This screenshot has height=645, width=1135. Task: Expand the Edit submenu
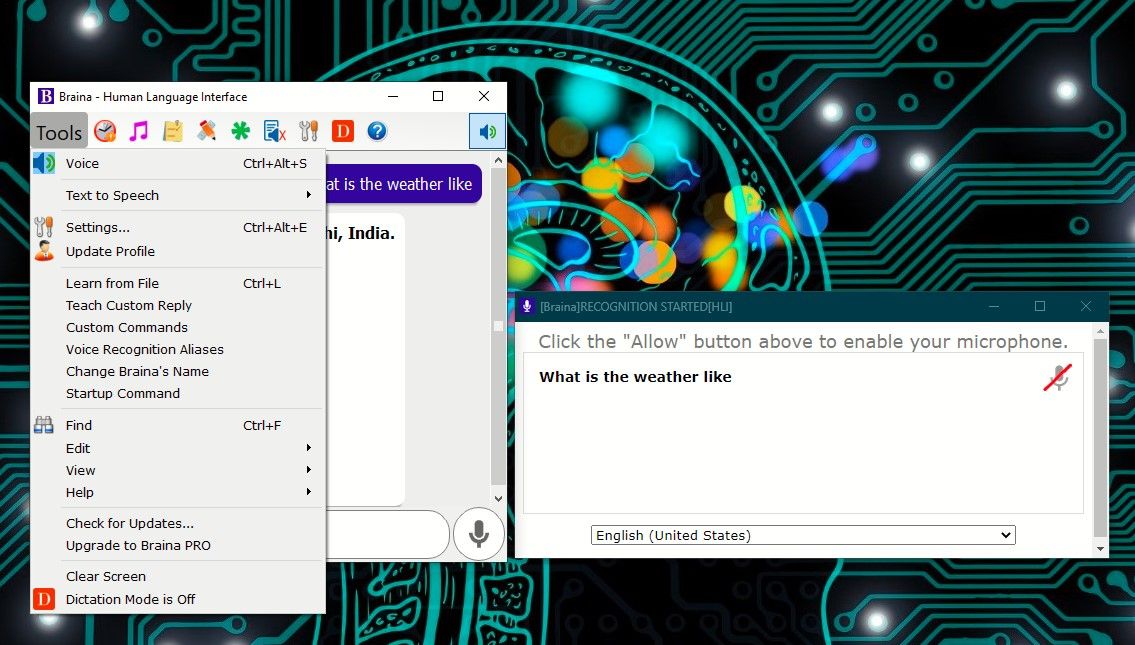click(x=178, y=448)
